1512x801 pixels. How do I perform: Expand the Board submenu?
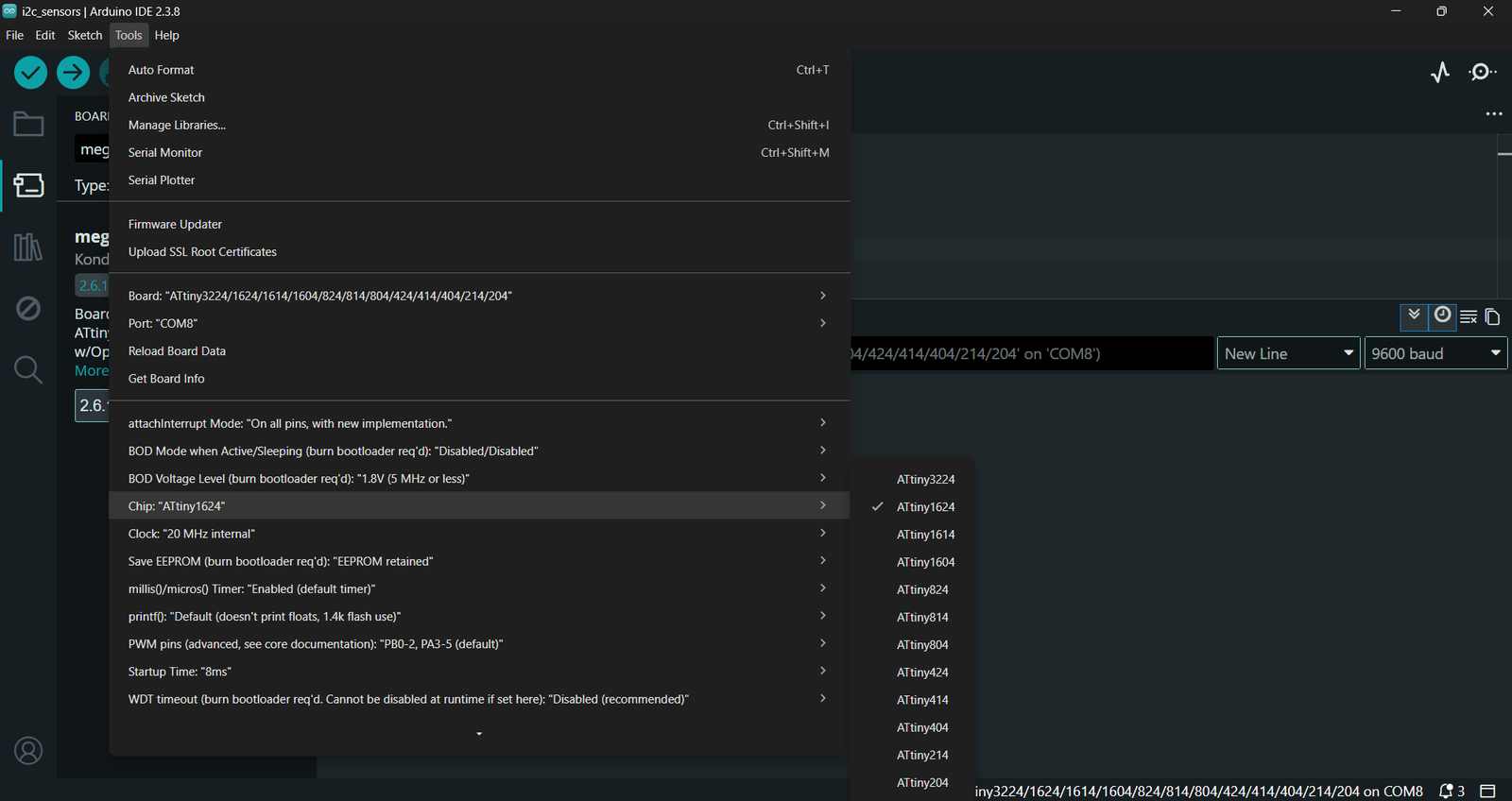click(479, 296)
